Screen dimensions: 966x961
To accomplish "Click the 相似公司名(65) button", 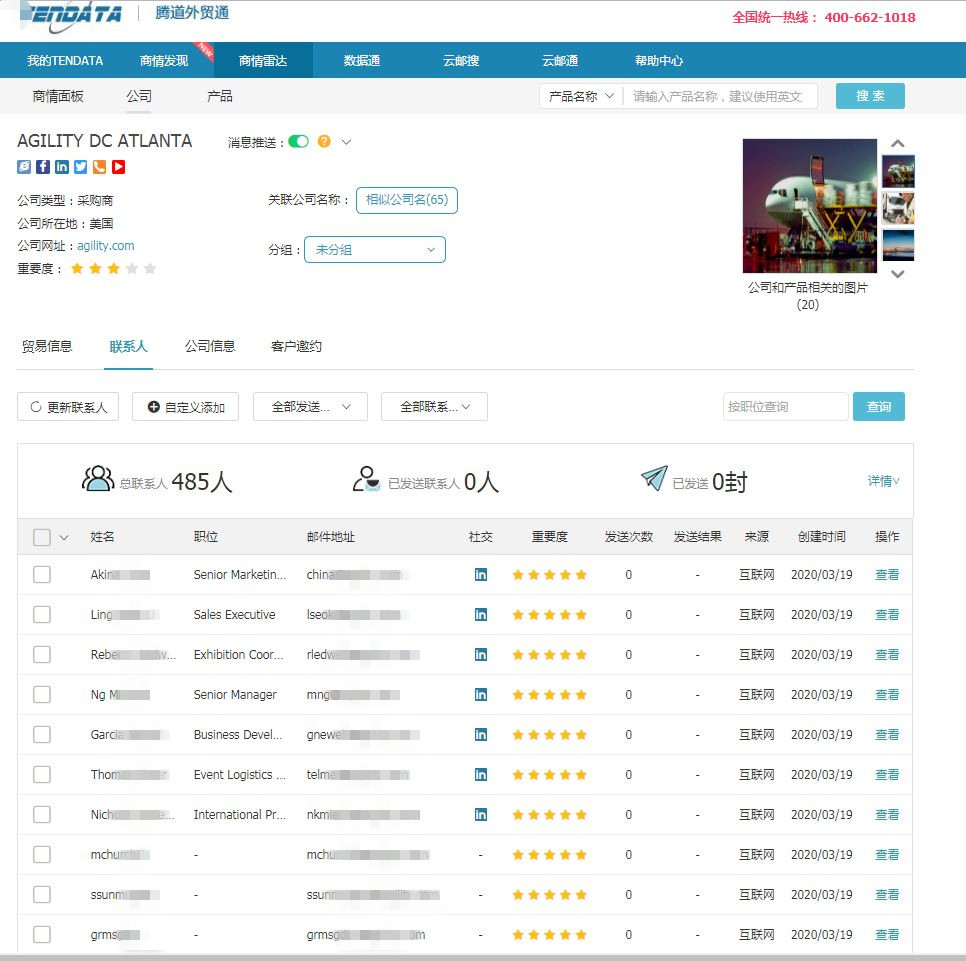I will click(x=407, y=200).
